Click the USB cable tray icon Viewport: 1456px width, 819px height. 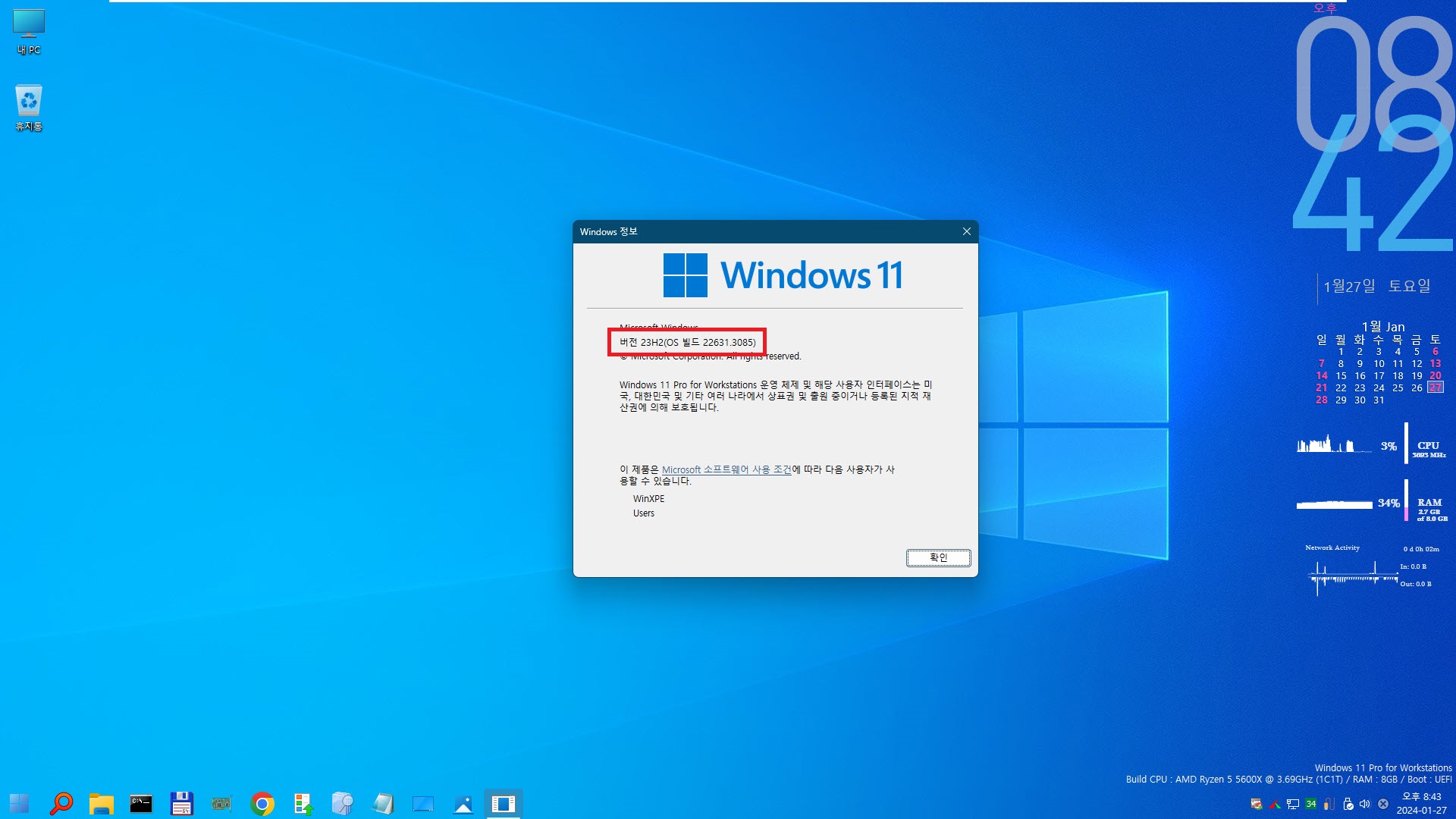(1329, 804)
